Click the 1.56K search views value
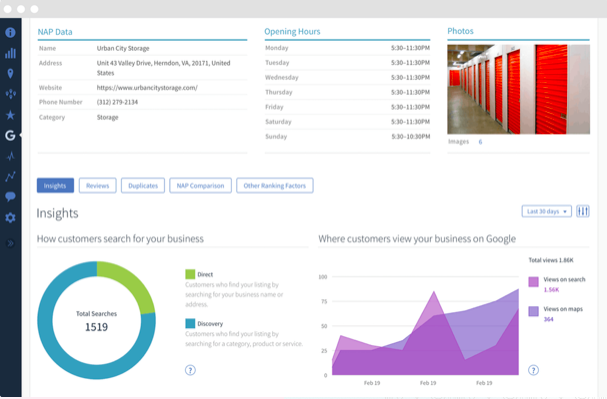This screenshot has height=399, width=607. (x=551, y=290)
